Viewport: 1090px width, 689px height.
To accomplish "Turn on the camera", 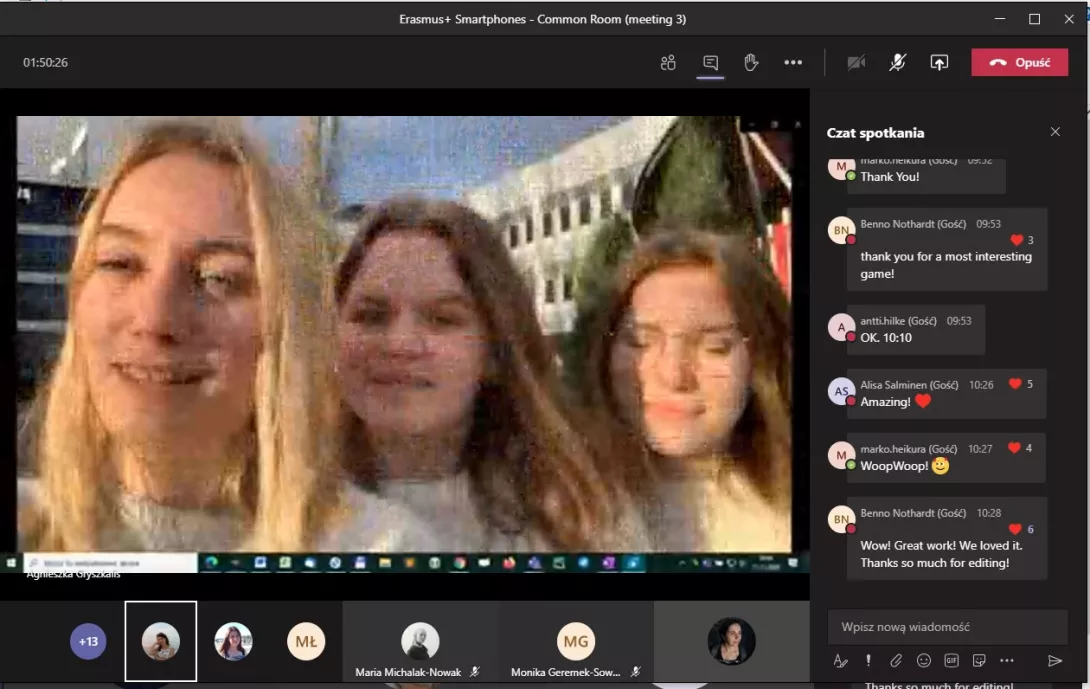I will pyautogui.click(x=856, y=63).
